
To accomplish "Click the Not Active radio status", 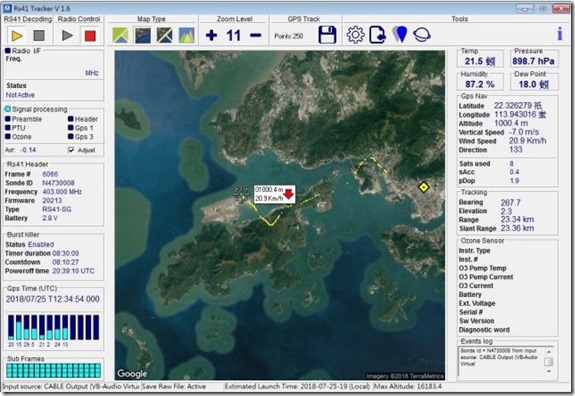I will pos(20,95).
